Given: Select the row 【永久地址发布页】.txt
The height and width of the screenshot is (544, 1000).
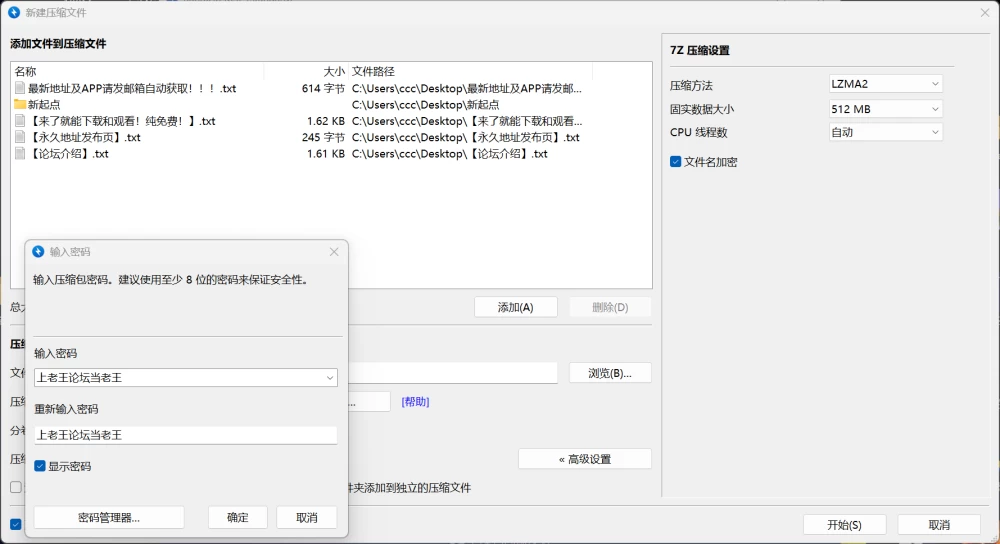Looking at the screenshot, I should [84, 138].
